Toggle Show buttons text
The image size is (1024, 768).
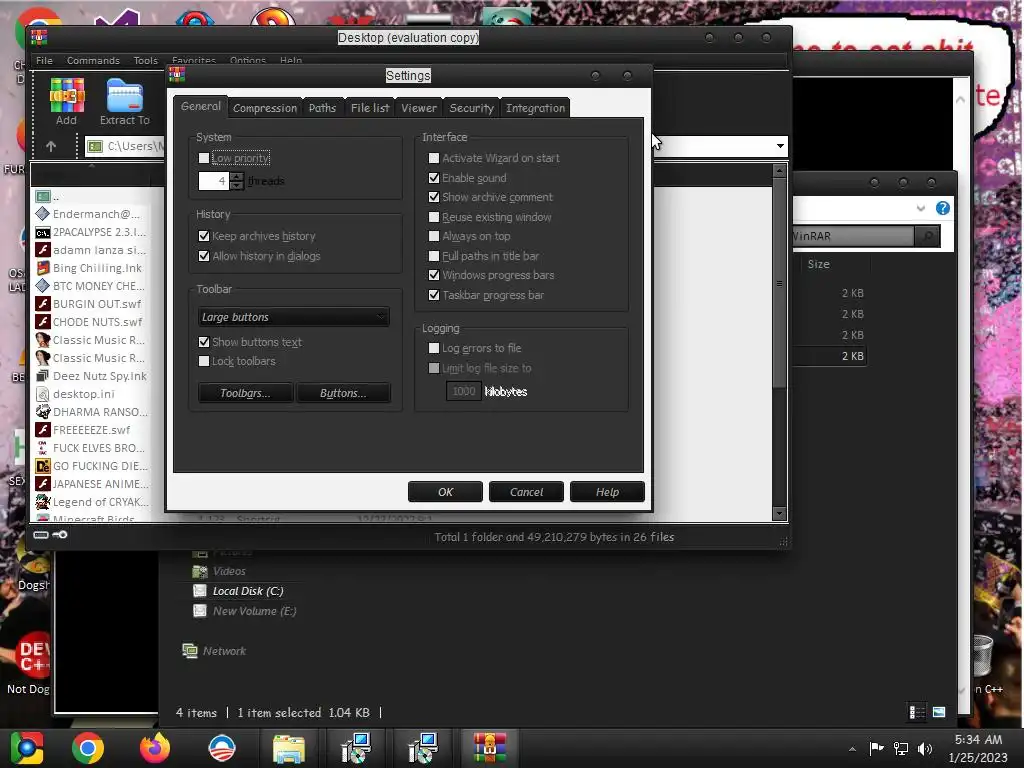204,342
